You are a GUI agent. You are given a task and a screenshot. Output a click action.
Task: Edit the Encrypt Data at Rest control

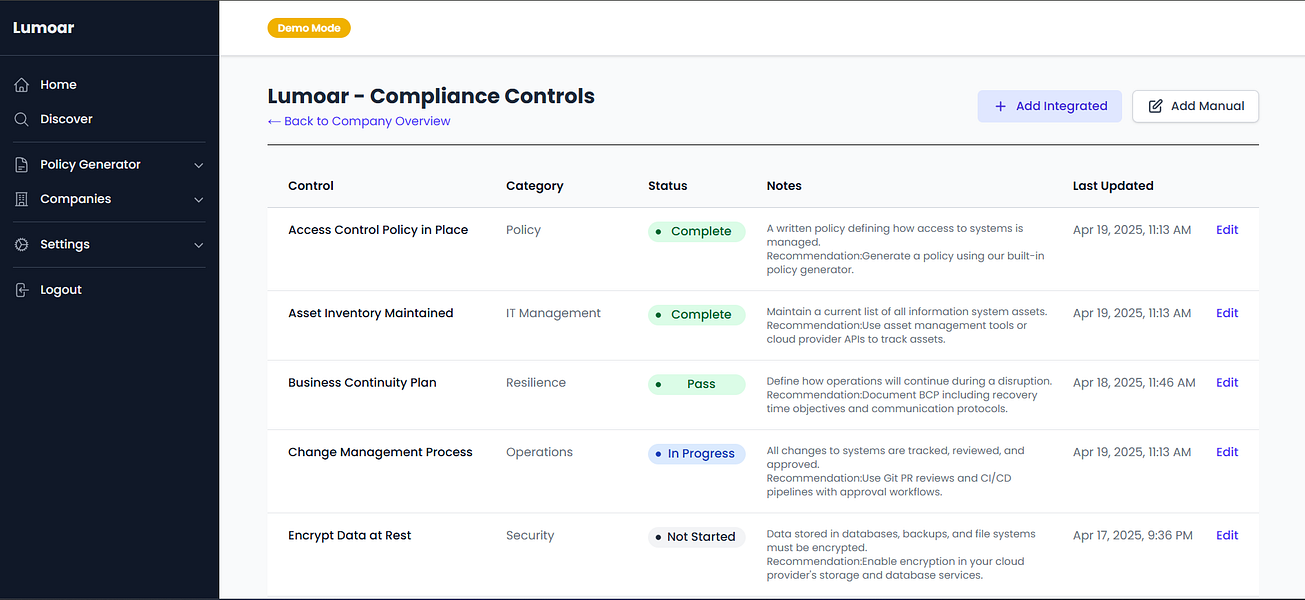point(1227,536)
